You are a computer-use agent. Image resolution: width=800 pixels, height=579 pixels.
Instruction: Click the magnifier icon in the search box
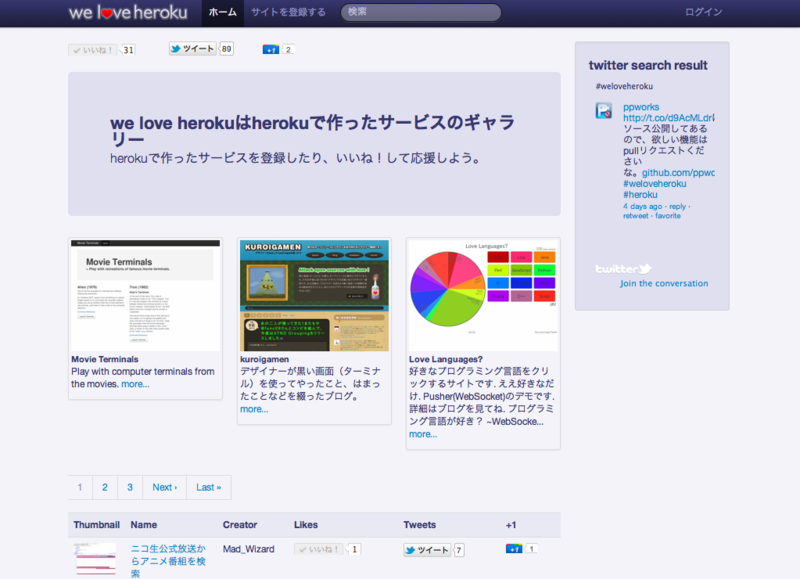[x=350, y=12]
